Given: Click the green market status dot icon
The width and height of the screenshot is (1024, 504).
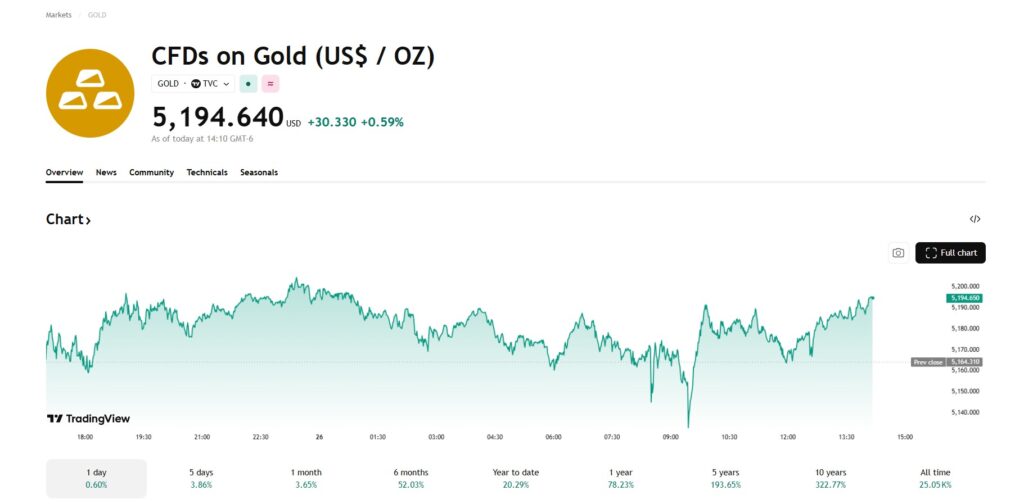Looking at the screenshot, I should click(249, 84).
